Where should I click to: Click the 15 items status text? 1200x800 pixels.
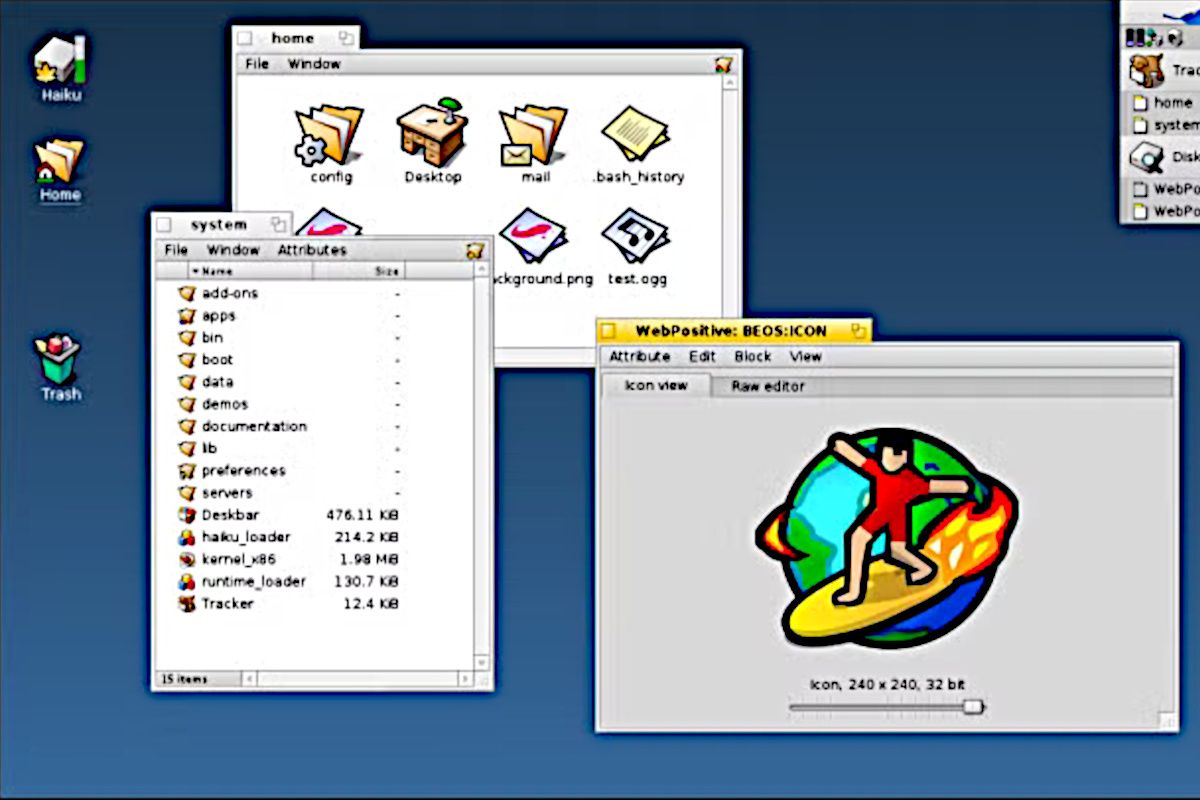click(185, 679)
